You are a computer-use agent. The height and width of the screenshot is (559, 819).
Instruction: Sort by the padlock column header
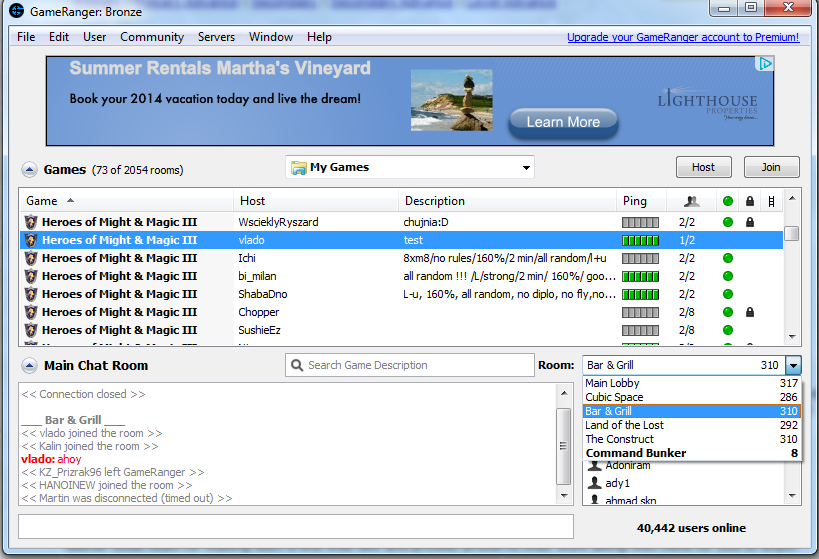coord(750,201)
